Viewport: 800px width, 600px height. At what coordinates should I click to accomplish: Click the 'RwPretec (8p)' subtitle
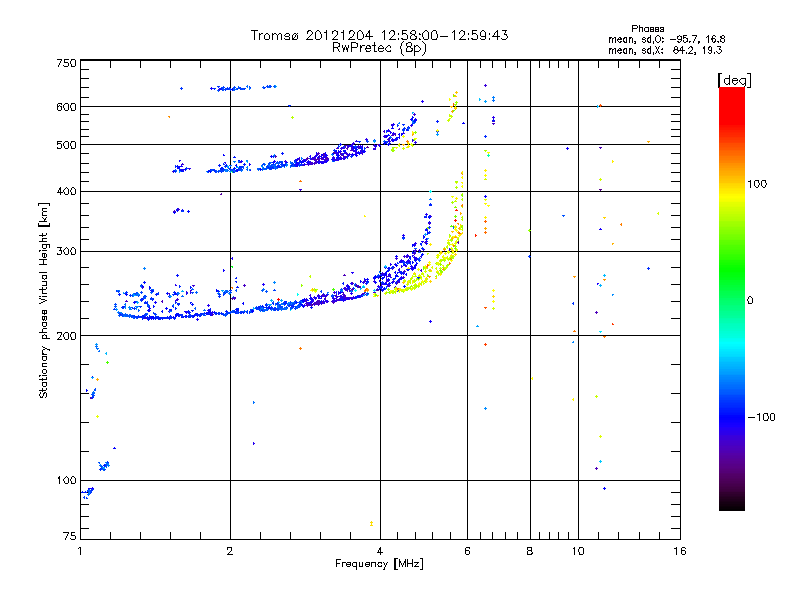click(379, 48)
